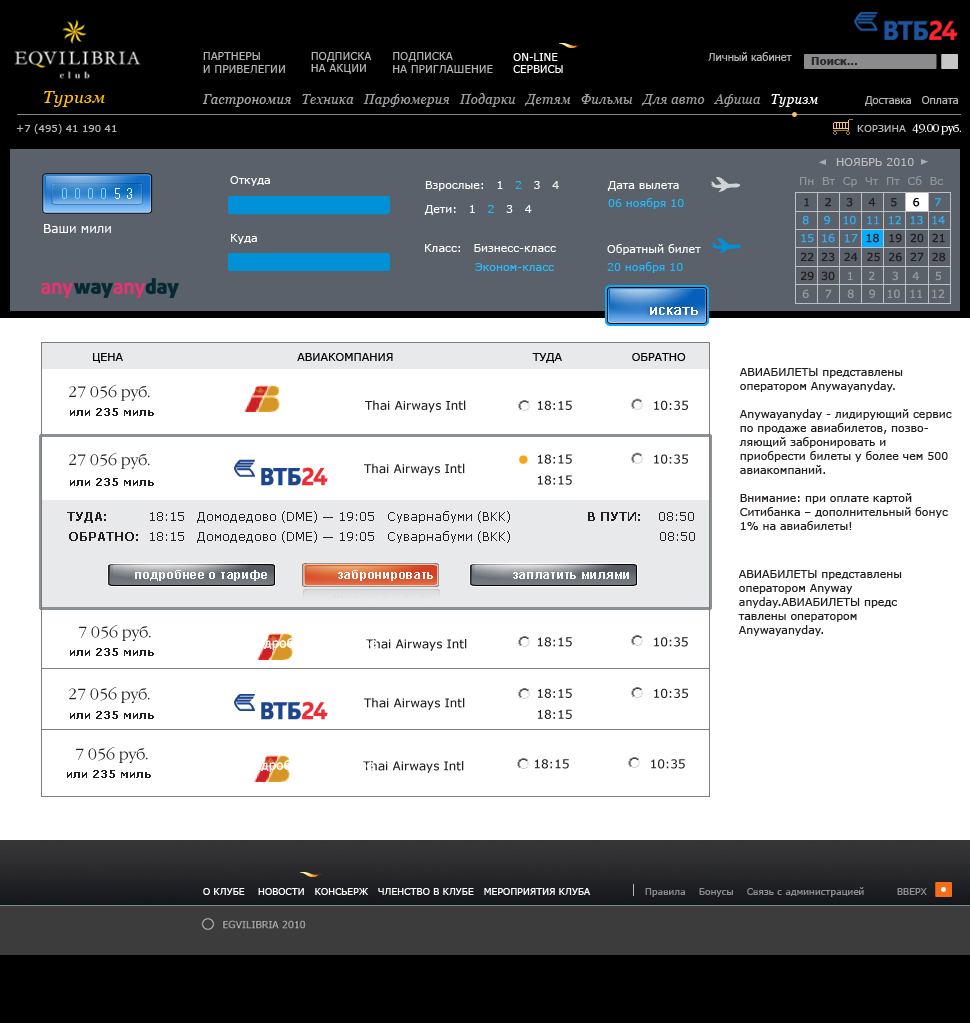Image resolution: width=970 pixels, height=1023 pixels.
Task: Select 10:35 return radio in expanded row
Action: (637, 459)
